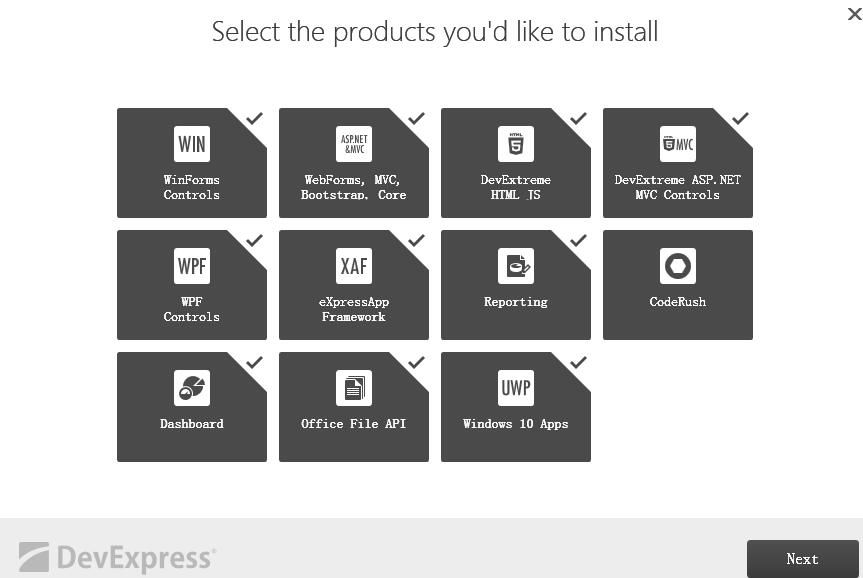This screenshot has height=578, width=863.
Task: Uncheck the Office File API checkmark
Action: 416,362
